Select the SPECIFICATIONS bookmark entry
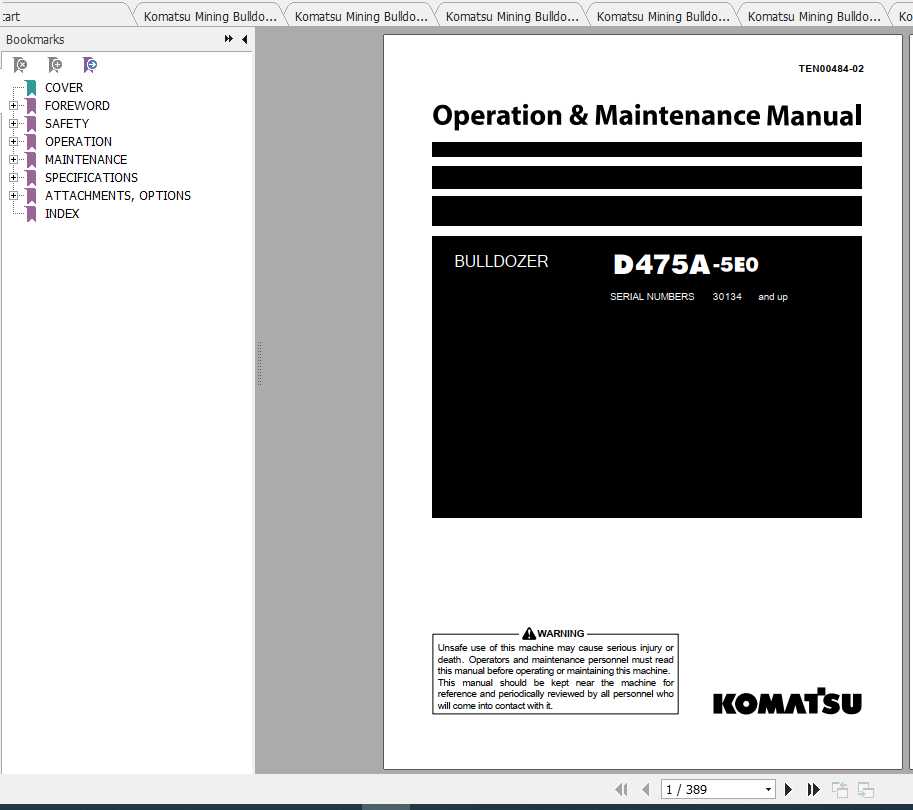Image resolution: width=913 pixels, height=810 pixels. pos(91,177)
